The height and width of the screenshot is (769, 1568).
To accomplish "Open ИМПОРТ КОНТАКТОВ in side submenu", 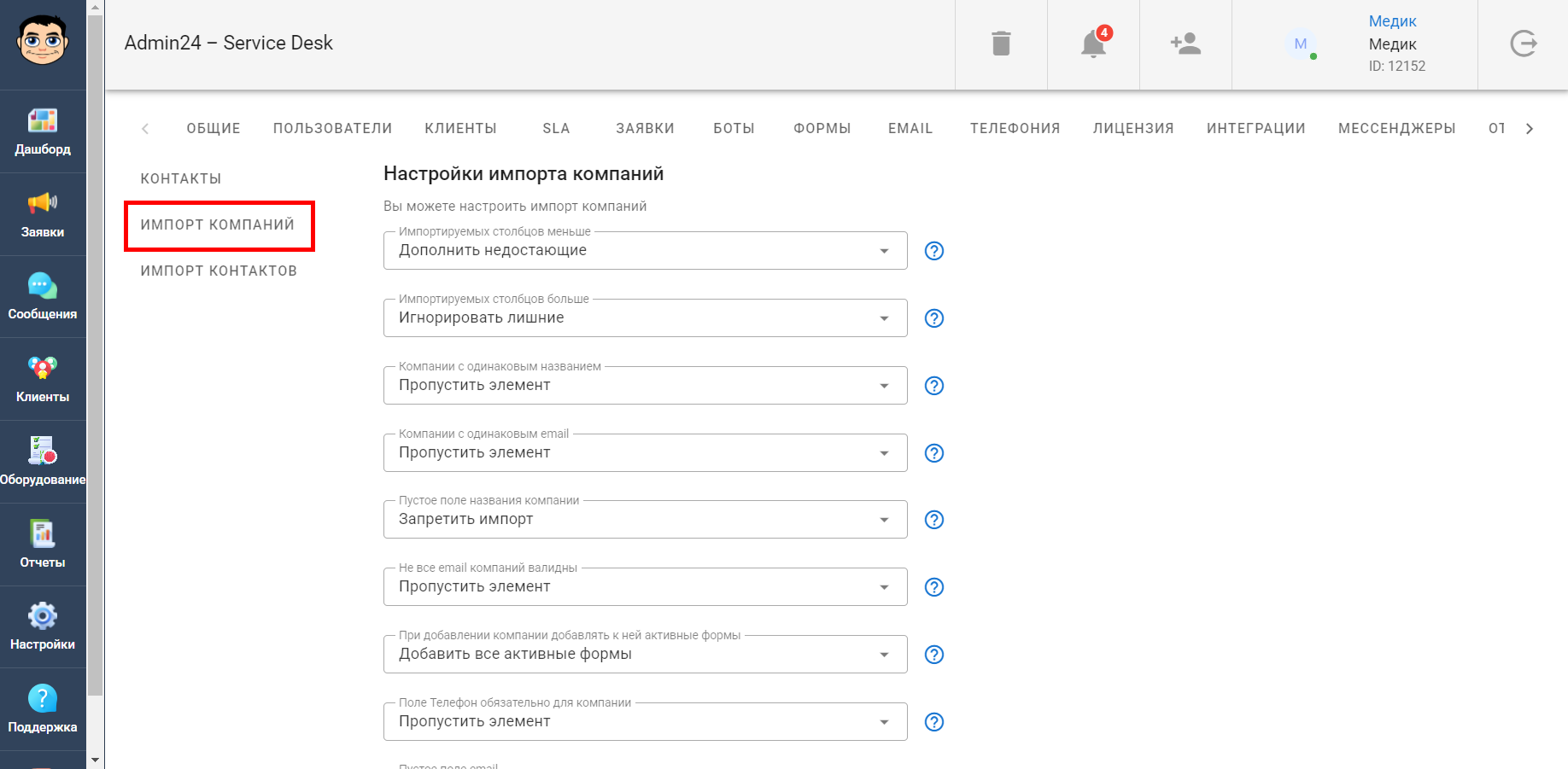I will pos(219,271).
